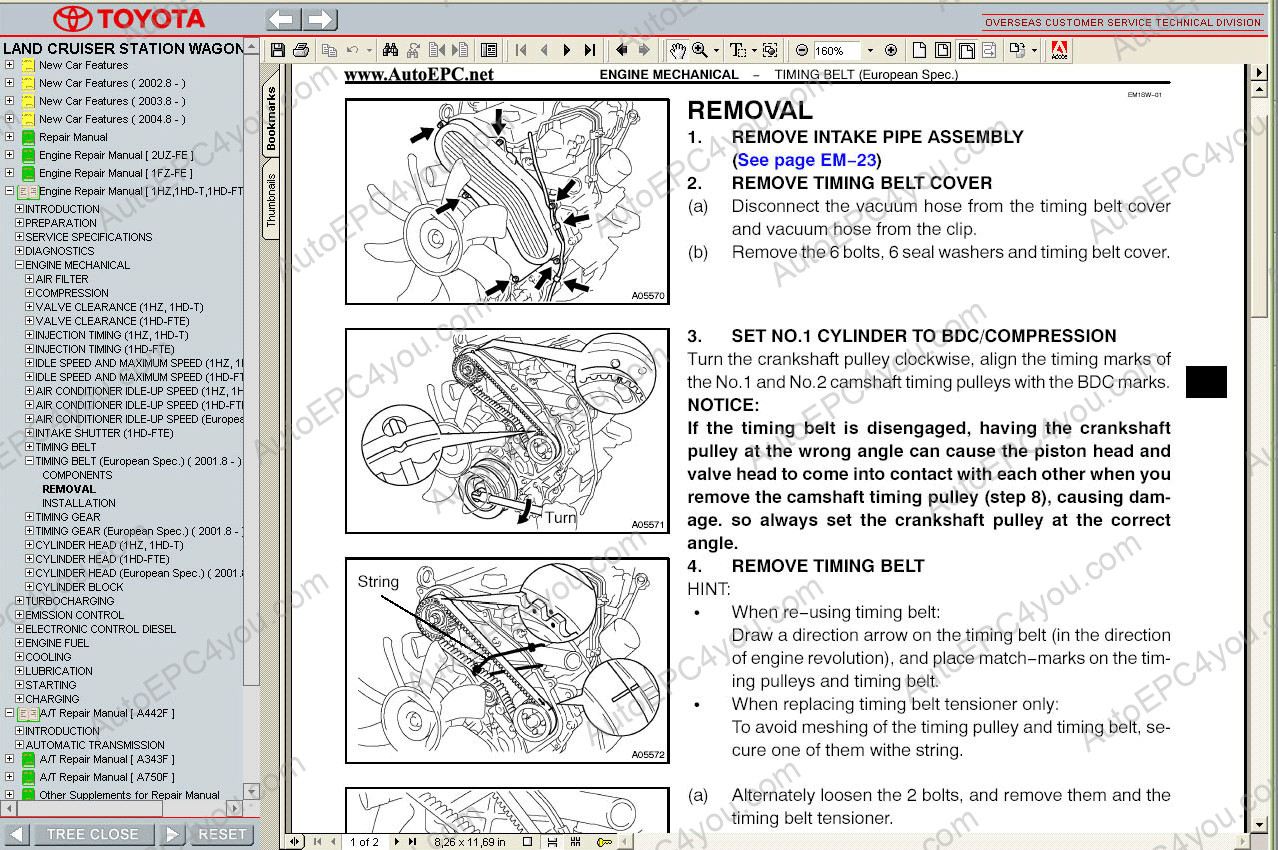Open the Thumbnails side tab
The image size is (1278, 850).
click(271, 201)
